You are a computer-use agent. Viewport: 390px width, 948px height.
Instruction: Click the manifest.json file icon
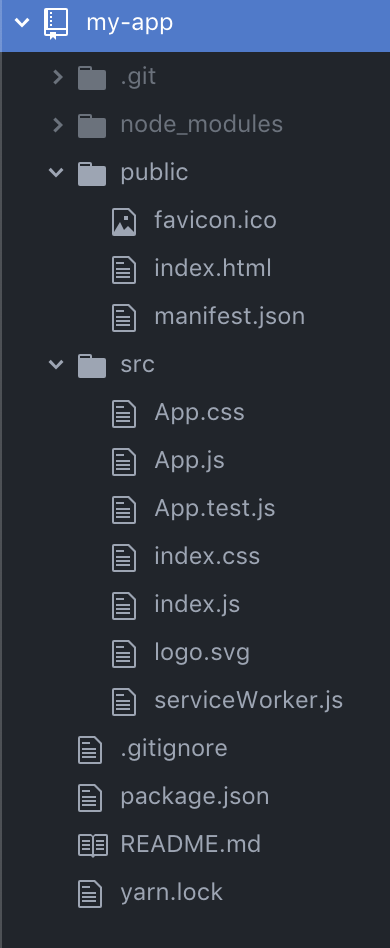(x=124, y=317)
